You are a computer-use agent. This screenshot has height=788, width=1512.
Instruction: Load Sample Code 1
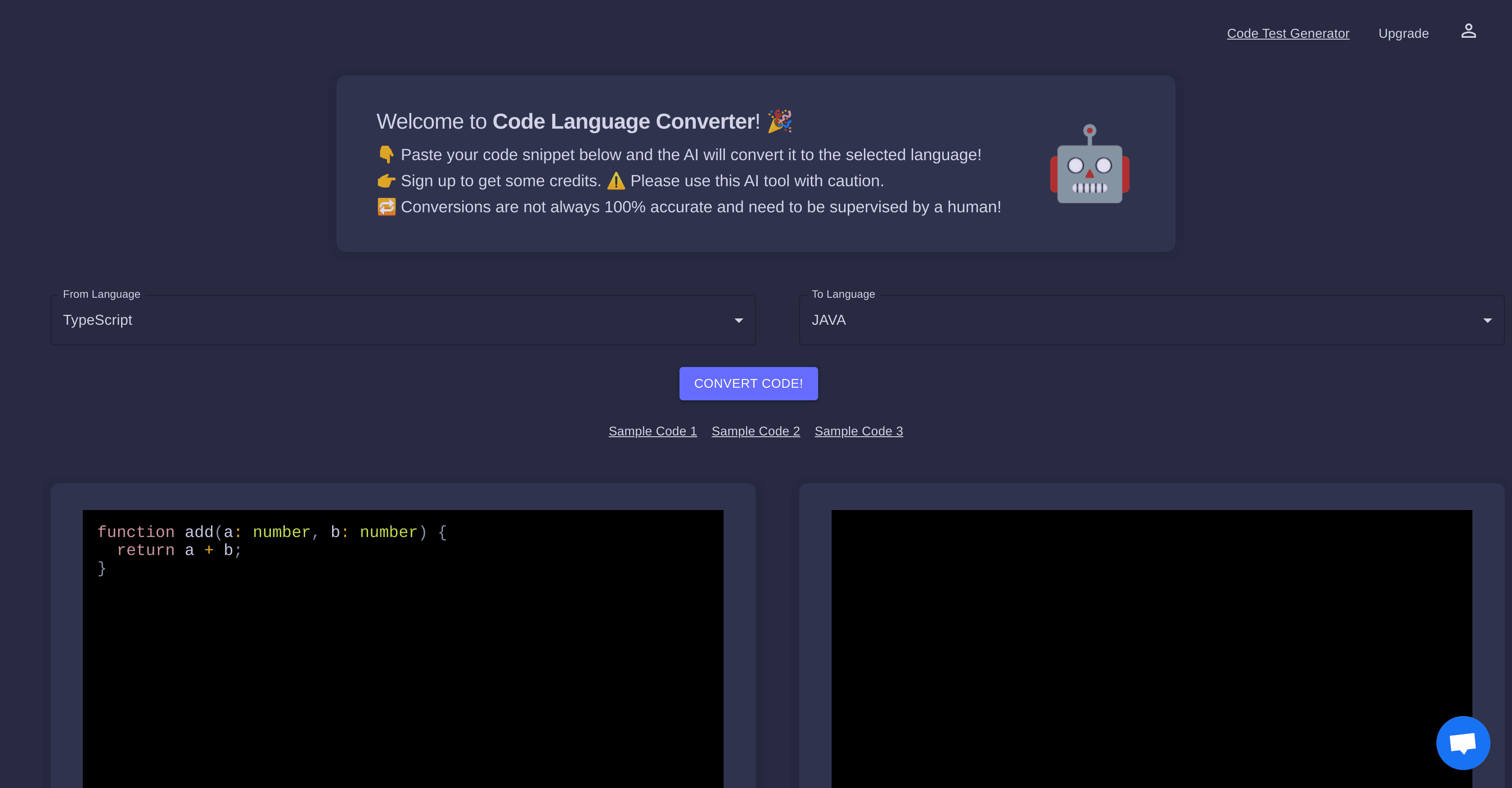tap(652, 431)
